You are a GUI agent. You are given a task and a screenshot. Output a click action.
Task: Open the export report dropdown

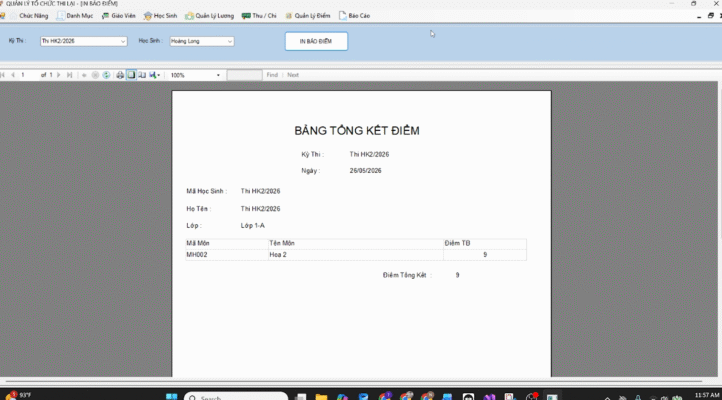coord(155,75)
